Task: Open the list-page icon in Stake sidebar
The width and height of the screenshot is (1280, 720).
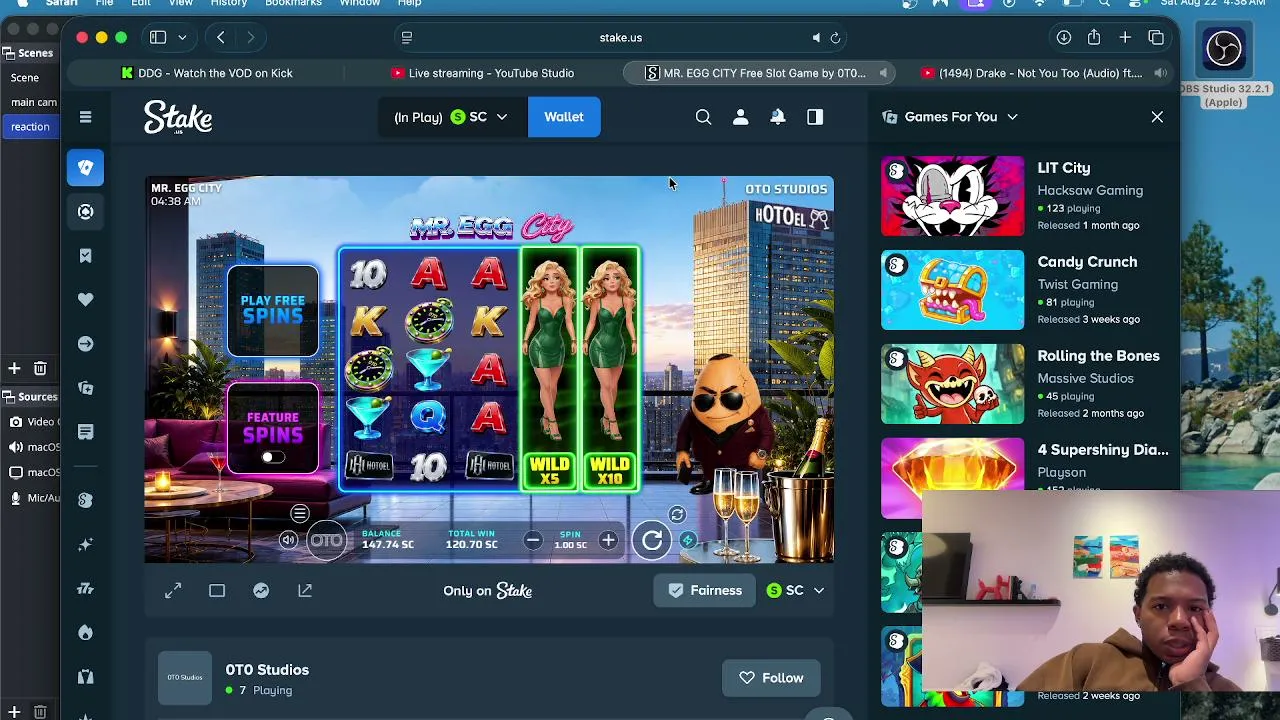Action: [85, 432]
